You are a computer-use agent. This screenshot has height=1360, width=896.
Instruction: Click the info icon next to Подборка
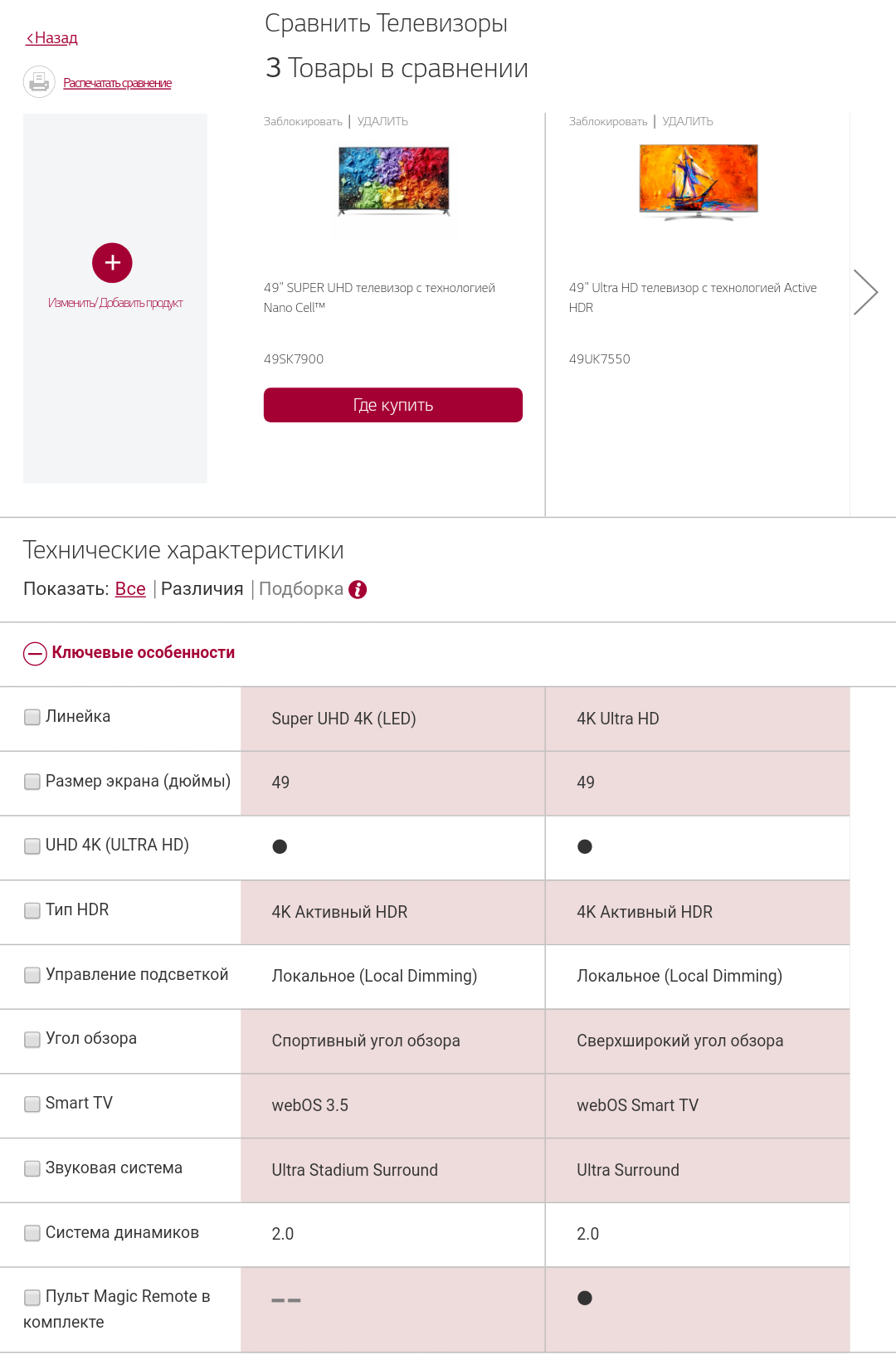coord(358,589)
